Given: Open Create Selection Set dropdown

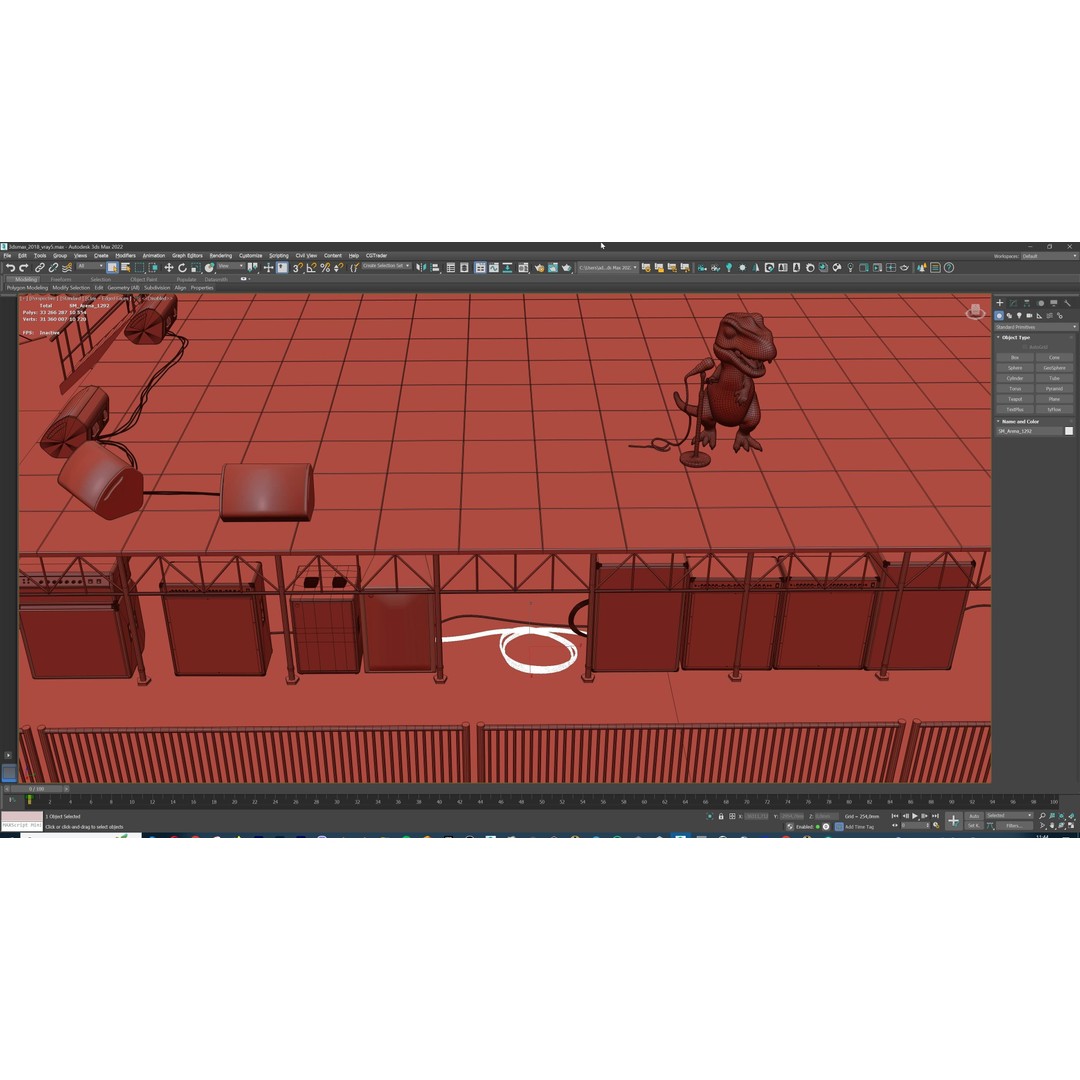Looking at the screenshot, I should pyautogui.click(x=387, y=266).
